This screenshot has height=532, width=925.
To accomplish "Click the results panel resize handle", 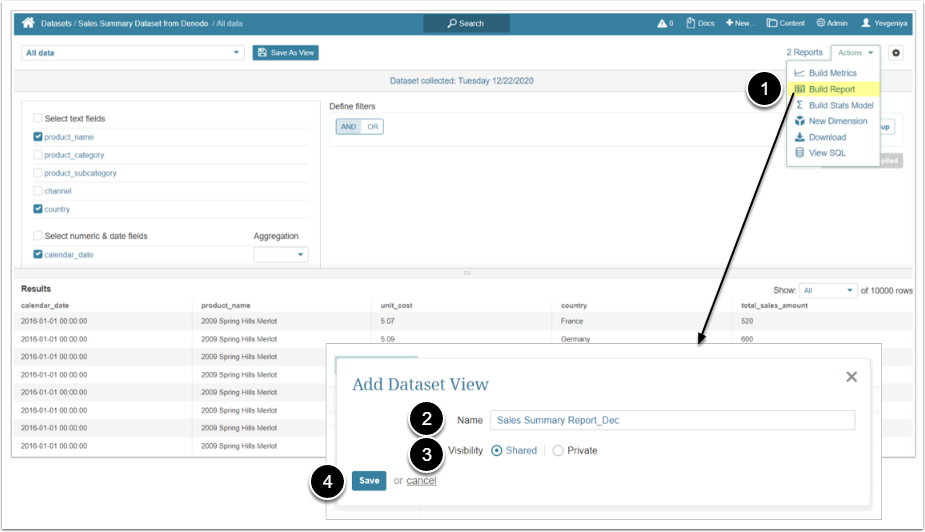I will 467,273.
